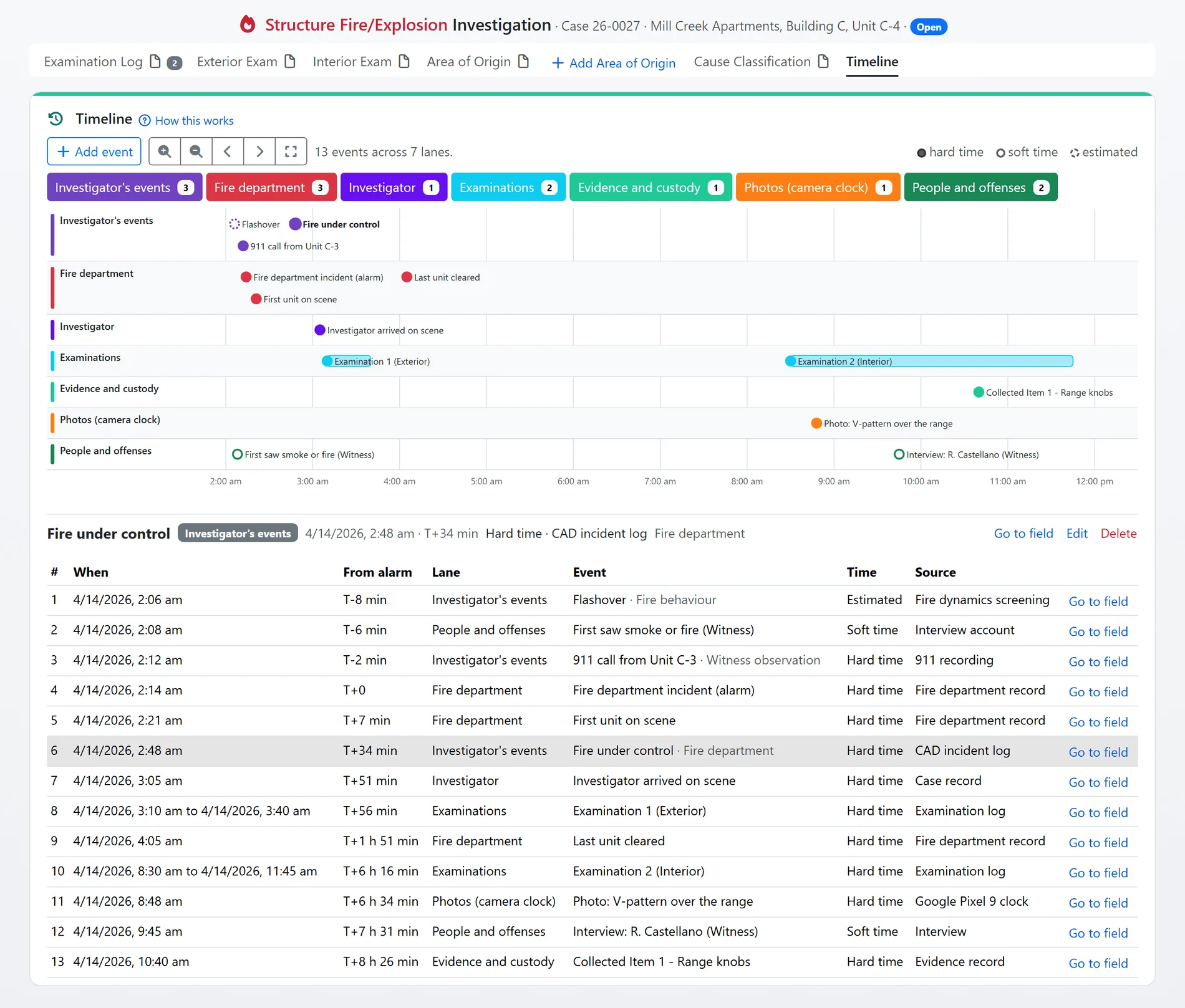
Task: Select the Investigator arrived on scene marker
Action: point(320,330)
